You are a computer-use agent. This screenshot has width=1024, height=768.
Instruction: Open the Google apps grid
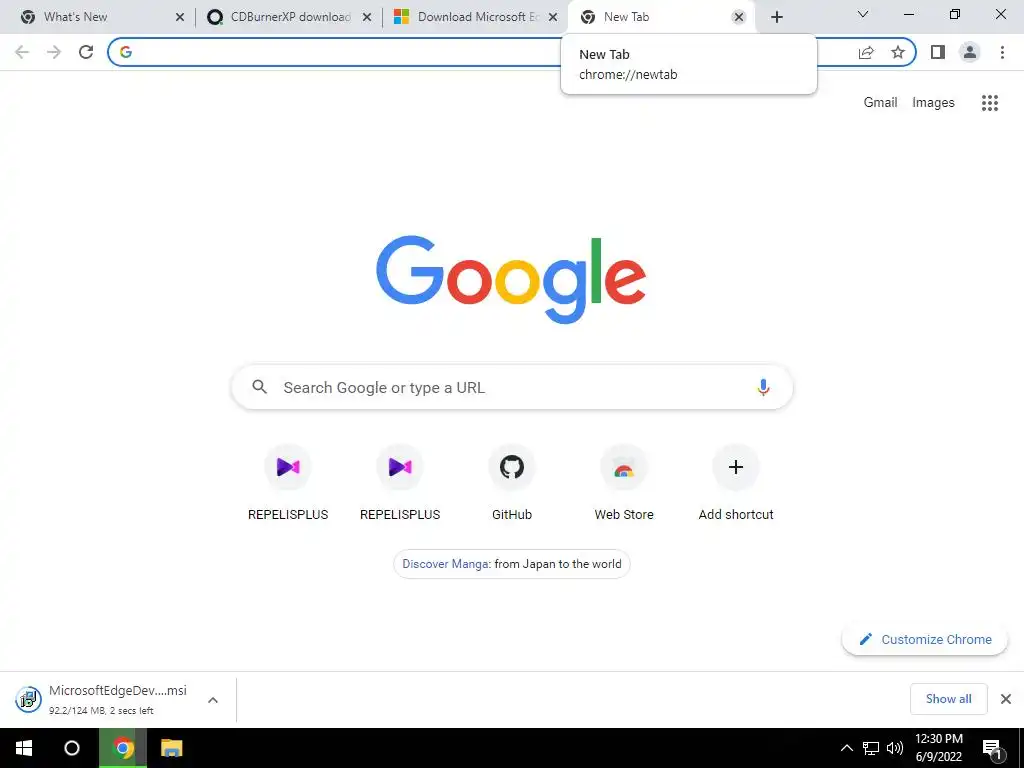pyautogui.click(x=989, y=103)
